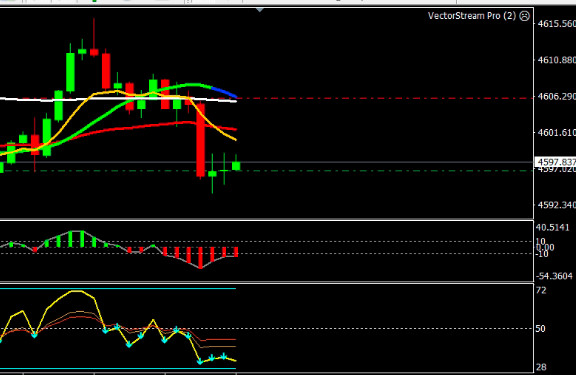
Task: Click the 4601.610 price scale label
Action: [556, 132]
